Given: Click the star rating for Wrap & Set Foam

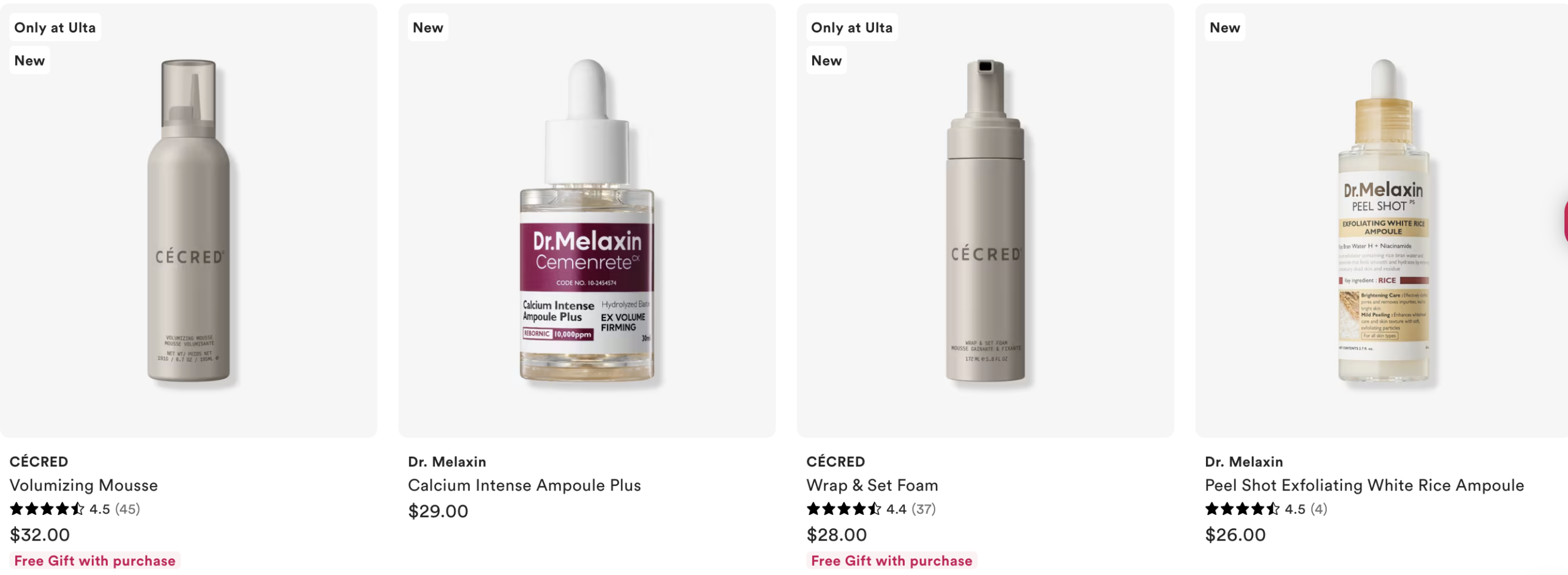Looking at the screenshot, I should click(844, 509).
